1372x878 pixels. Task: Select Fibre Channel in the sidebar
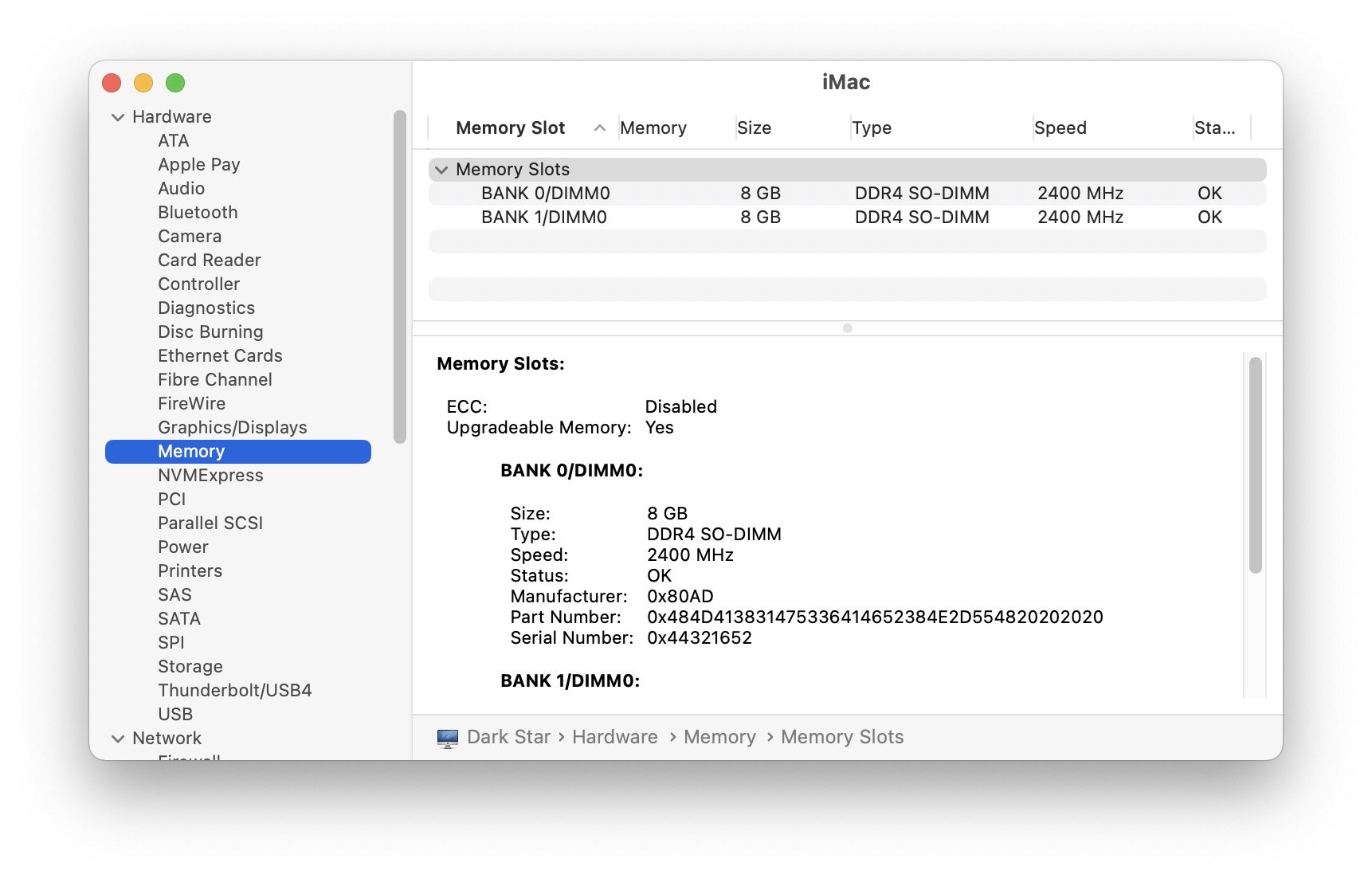[x=215, y=380]
